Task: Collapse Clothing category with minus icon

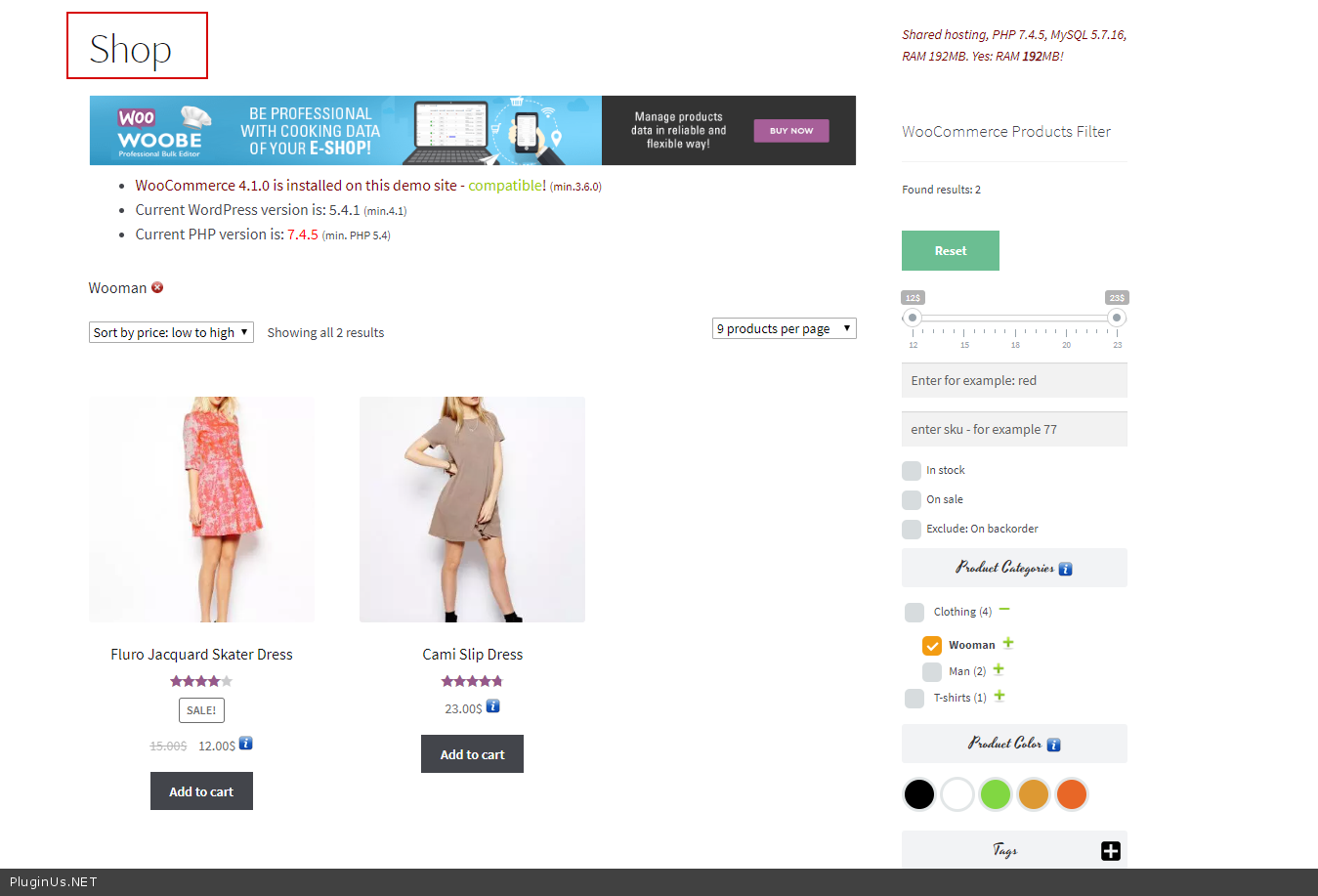Action: (x=1004, y=610)
